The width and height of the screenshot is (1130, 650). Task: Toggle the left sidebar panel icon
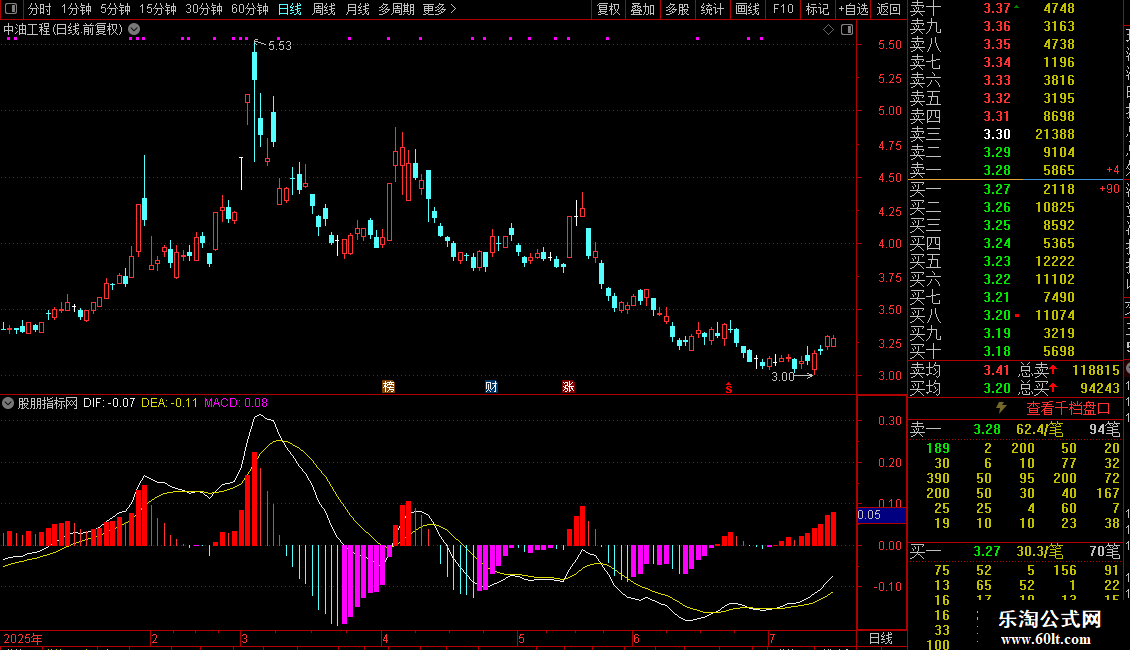click(x=10, y=9)
